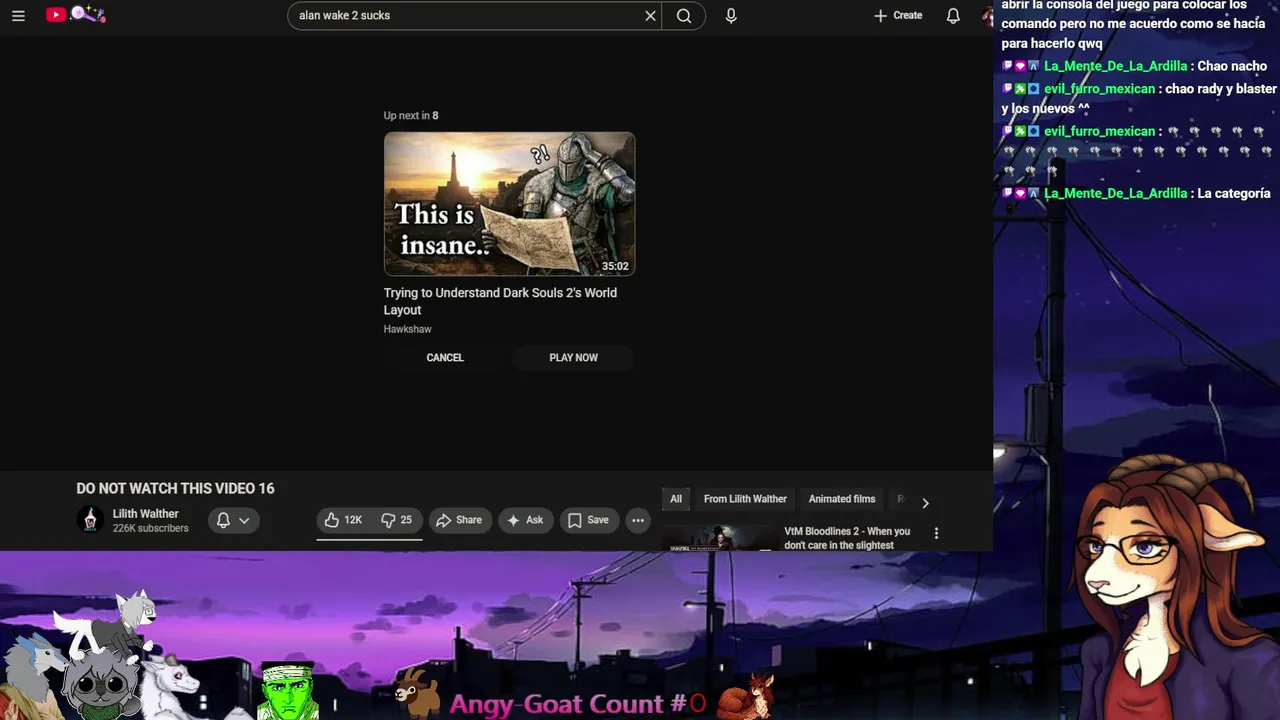Open the VtM Bloodlines 2 recommended video
Viewport: 1280px width, 720px height.
(x=847, y=538)
